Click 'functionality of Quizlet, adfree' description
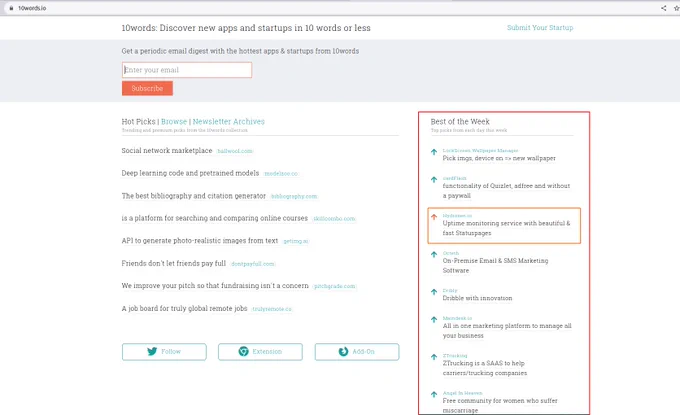Viewport: 680px width, 415px height. 506,191
